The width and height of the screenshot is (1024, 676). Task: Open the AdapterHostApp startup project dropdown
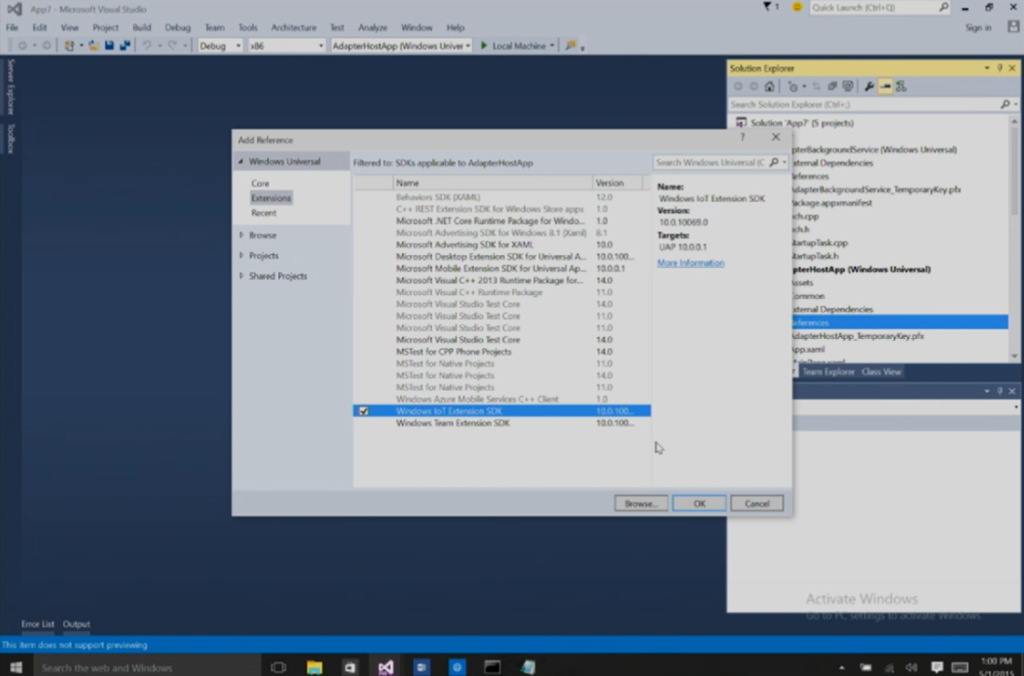(401, 46)
